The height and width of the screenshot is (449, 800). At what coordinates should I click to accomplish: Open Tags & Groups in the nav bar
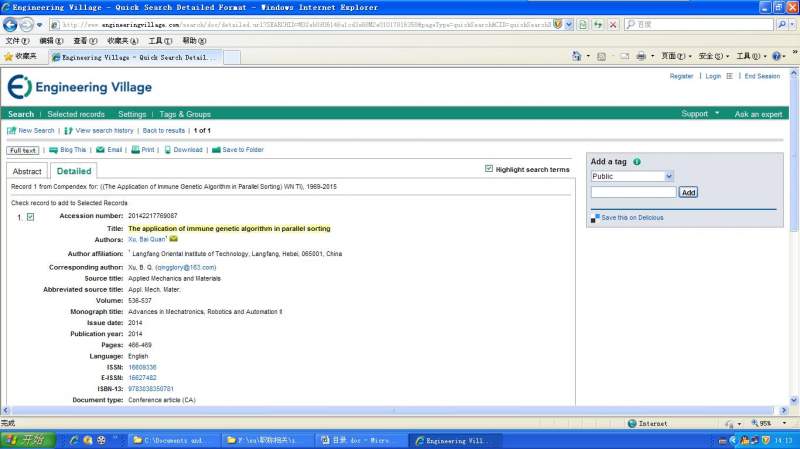click(x=185, y=114)
